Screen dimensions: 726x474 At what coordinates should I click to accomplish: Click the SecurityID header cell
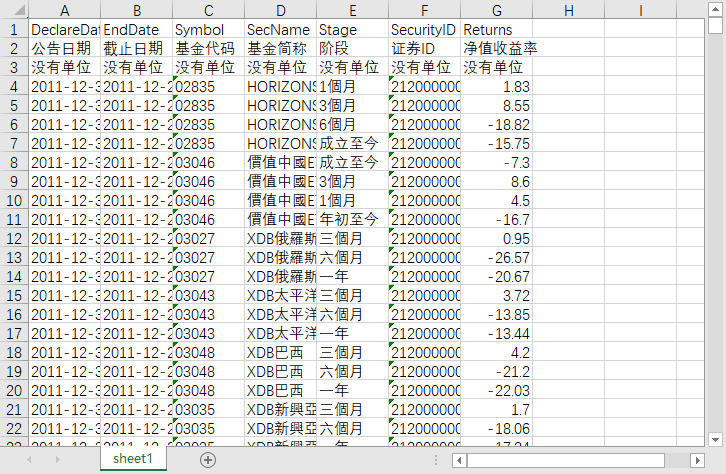[x=425, y=30]
